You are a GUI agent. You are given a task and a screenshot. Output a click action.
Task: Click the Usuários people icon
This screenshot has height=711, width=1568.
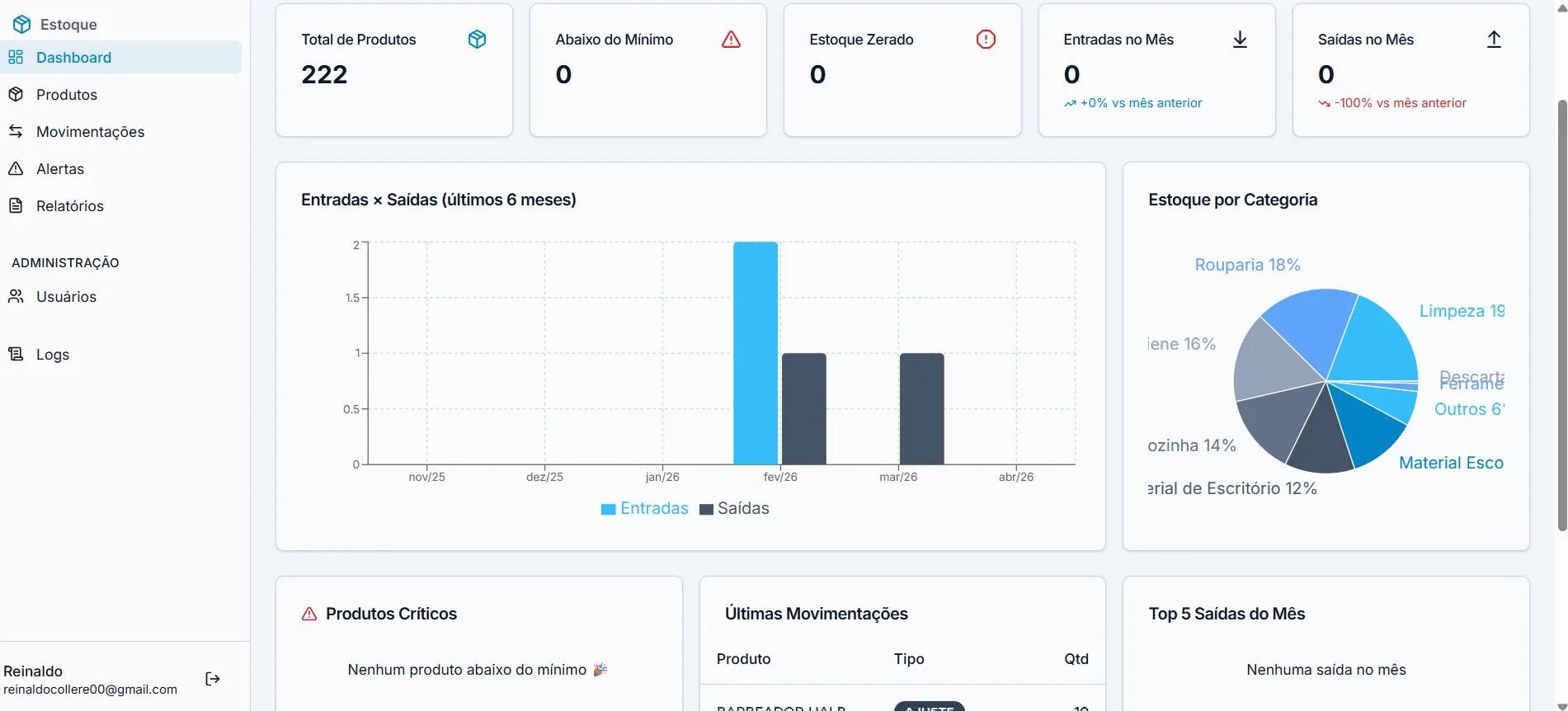click(16, 296)
